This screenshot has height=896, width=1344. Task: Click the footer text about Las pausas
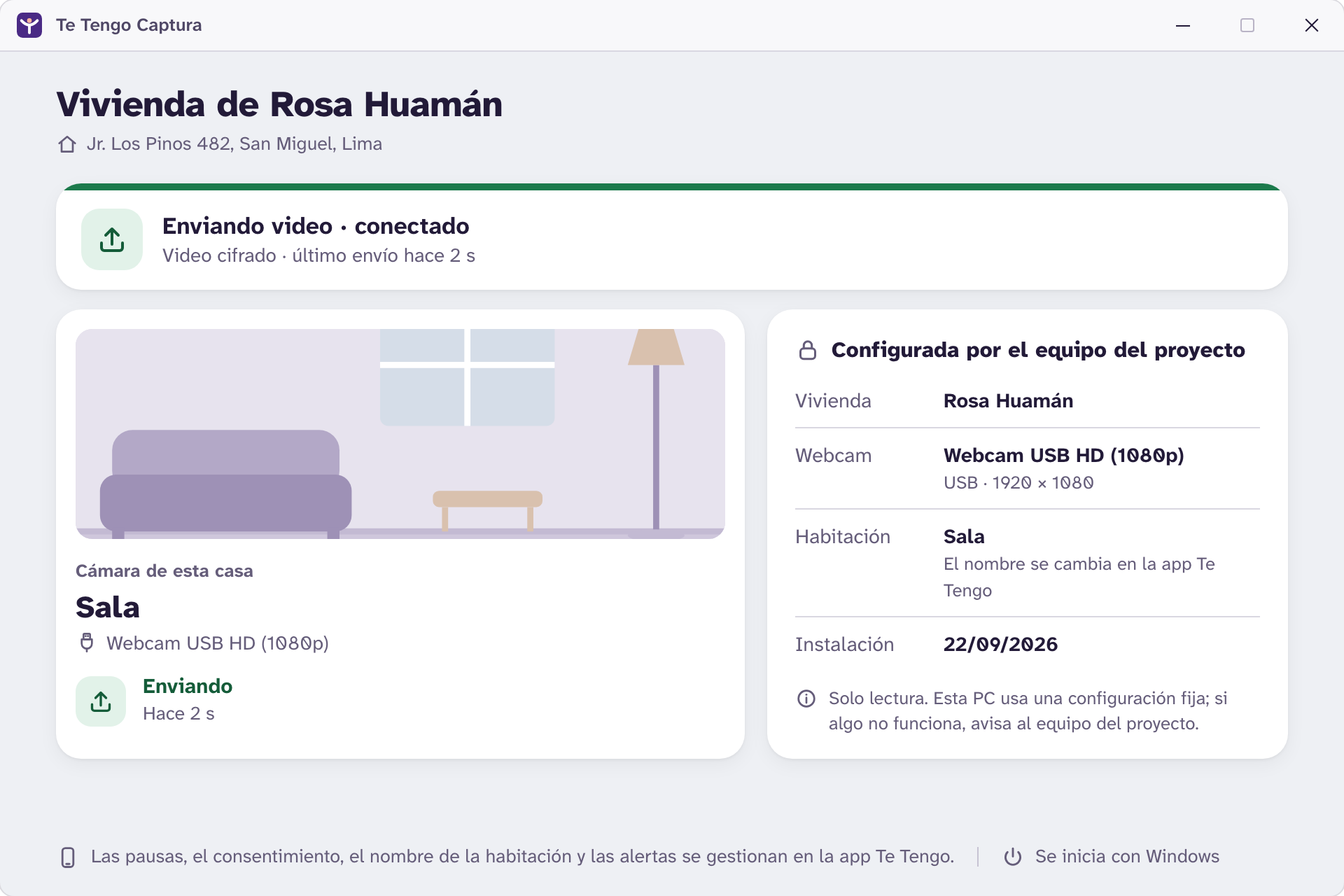click(522, 857)
